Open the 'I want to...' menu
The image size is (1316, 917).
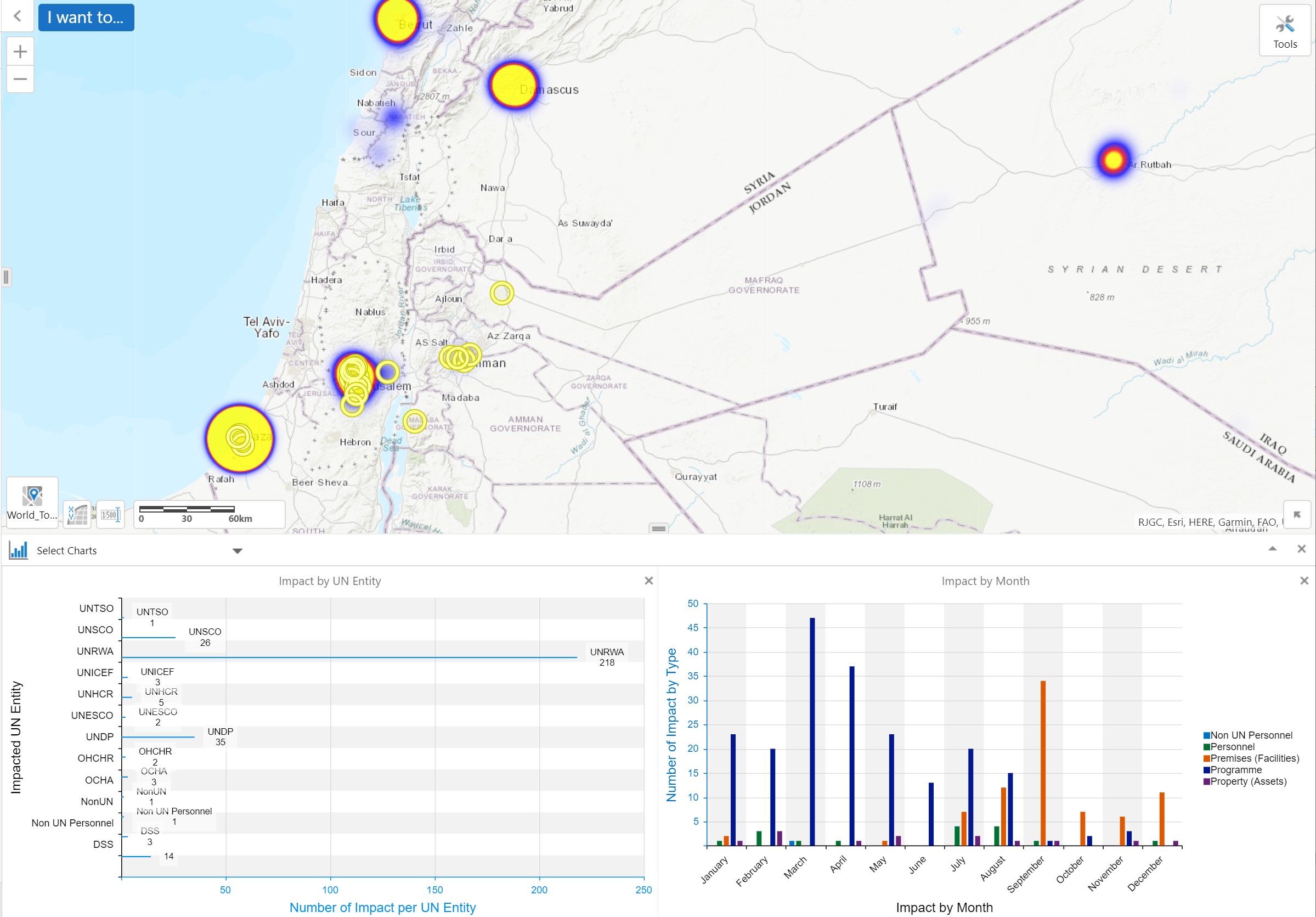[x=86, y=17]
